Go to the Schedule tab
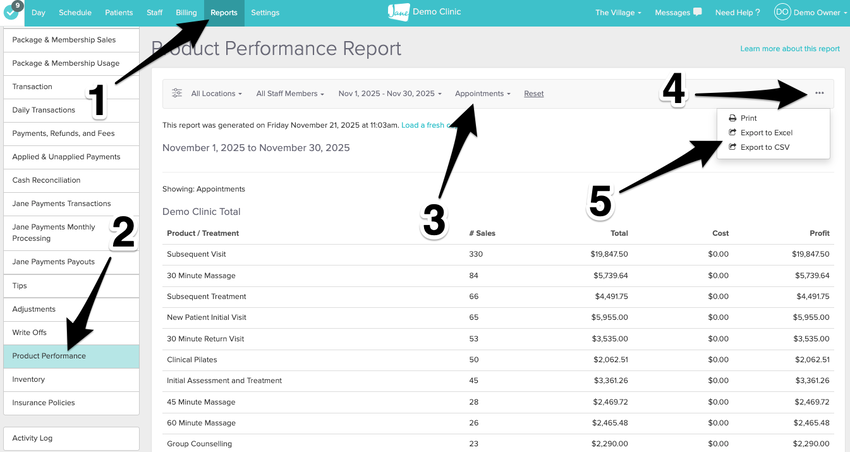This screenshot has height=452, width=850. coord(75,13)
